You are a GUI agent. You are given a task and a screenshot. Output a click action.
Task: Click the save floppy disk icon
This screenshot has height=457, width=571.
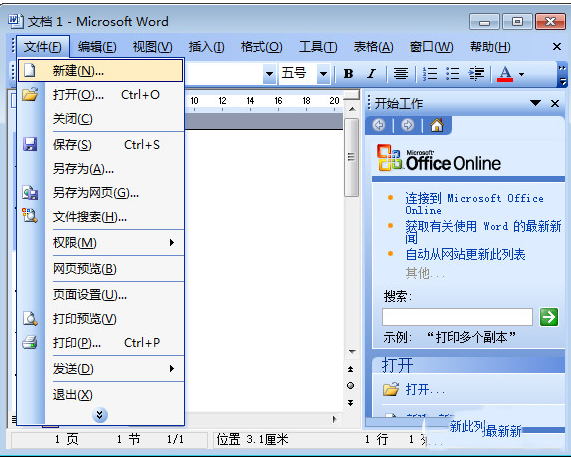(x=30, y=144)
